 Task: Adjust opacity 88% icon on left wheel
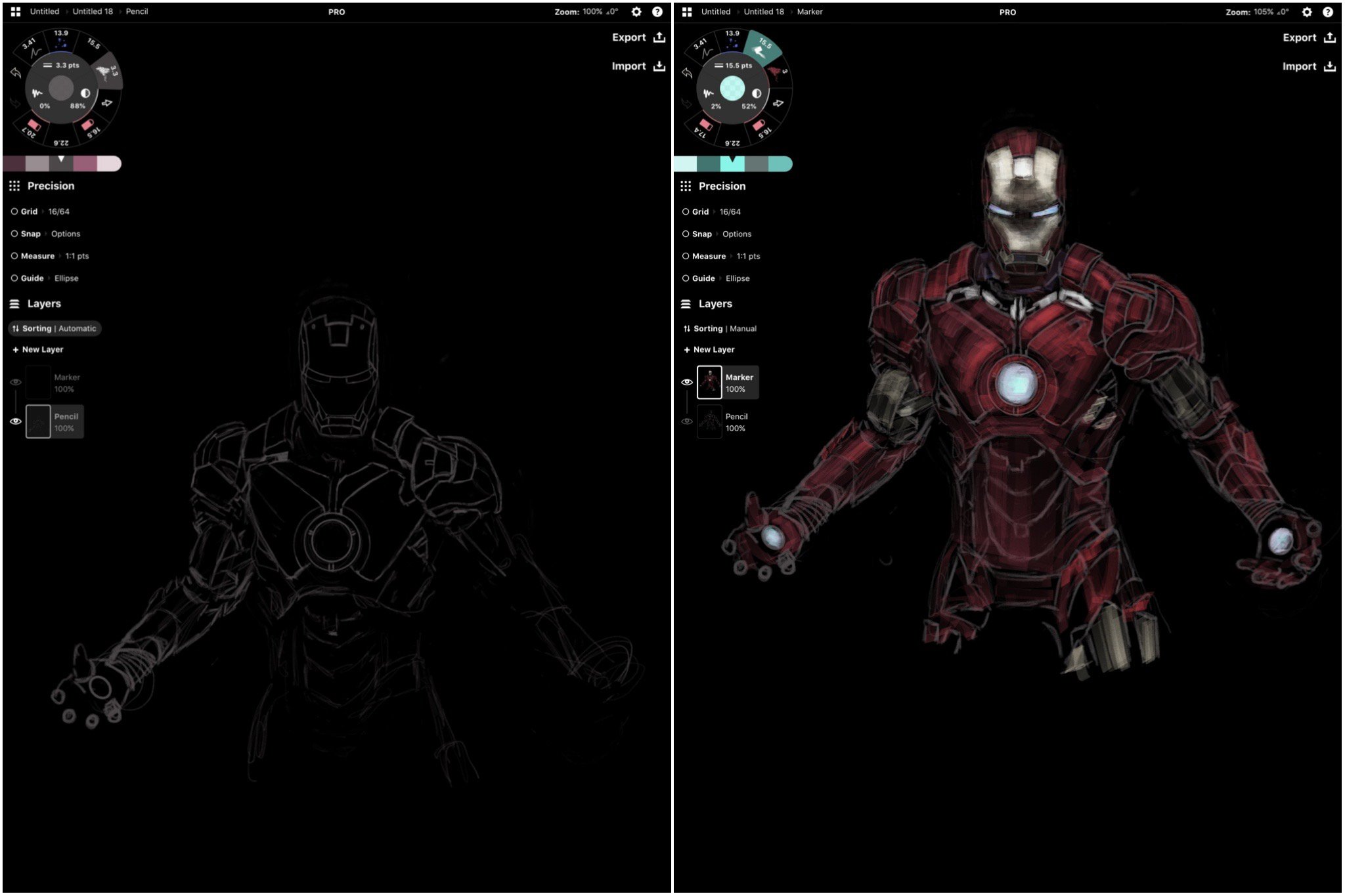85,93
